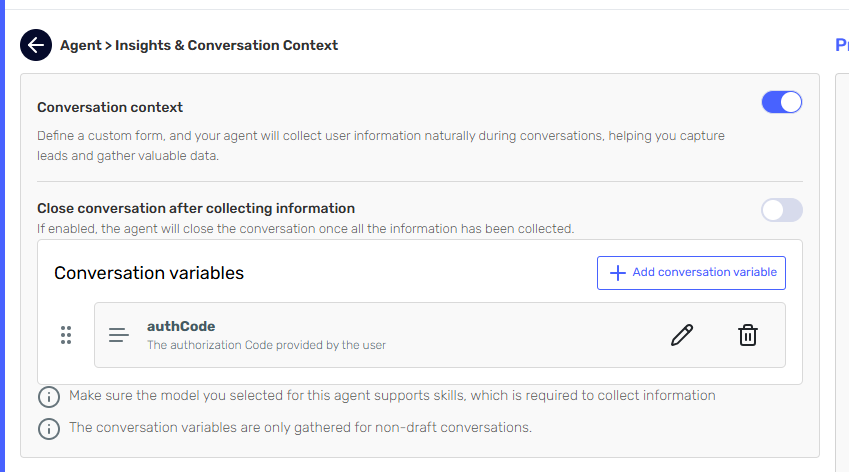The height and width of the screenshot is (472, 849).
Task: Disable the Conversation context toggle
Action: pyautogui.click(x=781, y=102)
